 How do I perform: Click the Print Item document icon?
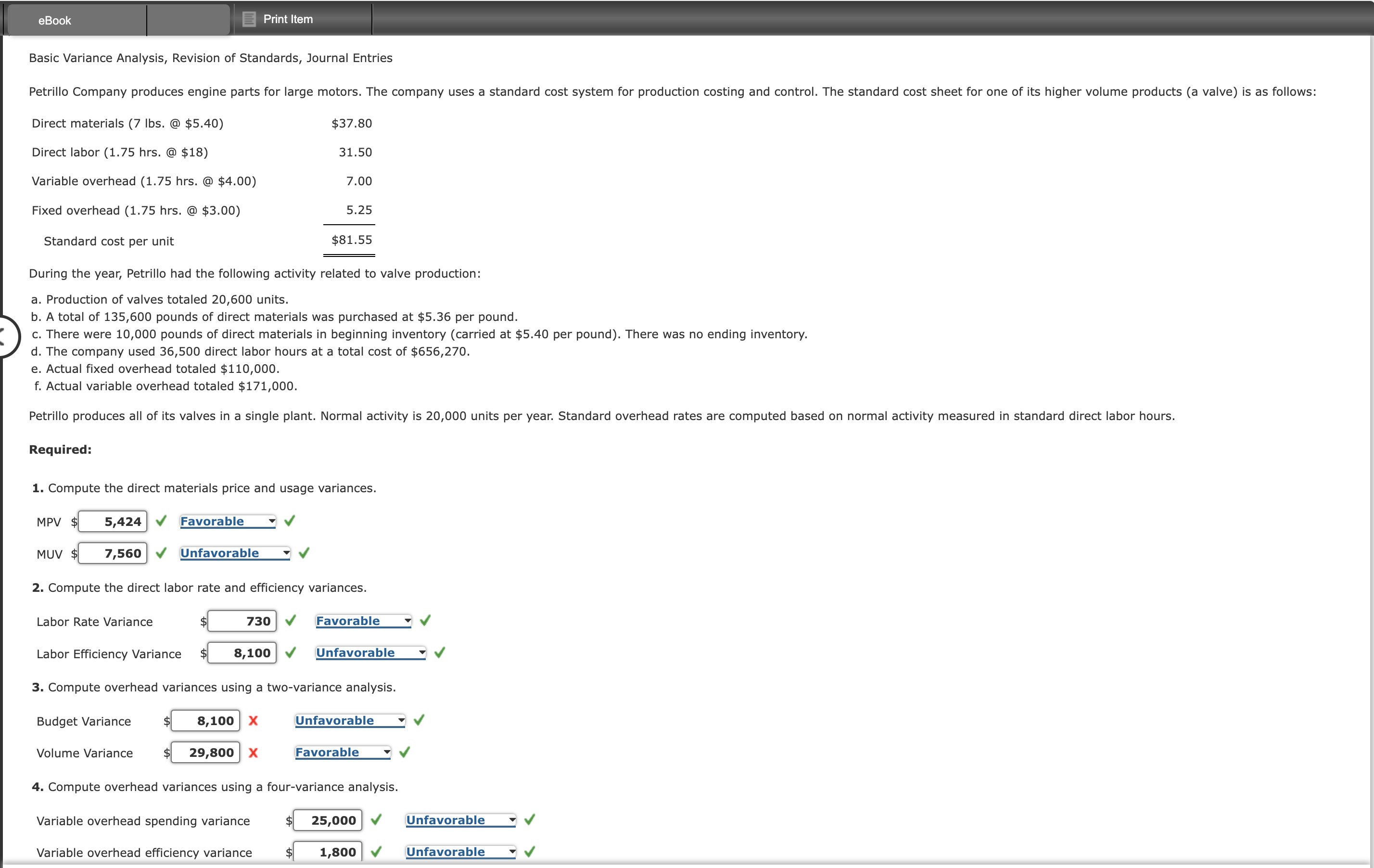pyautogui.click(x=248, y=19)
